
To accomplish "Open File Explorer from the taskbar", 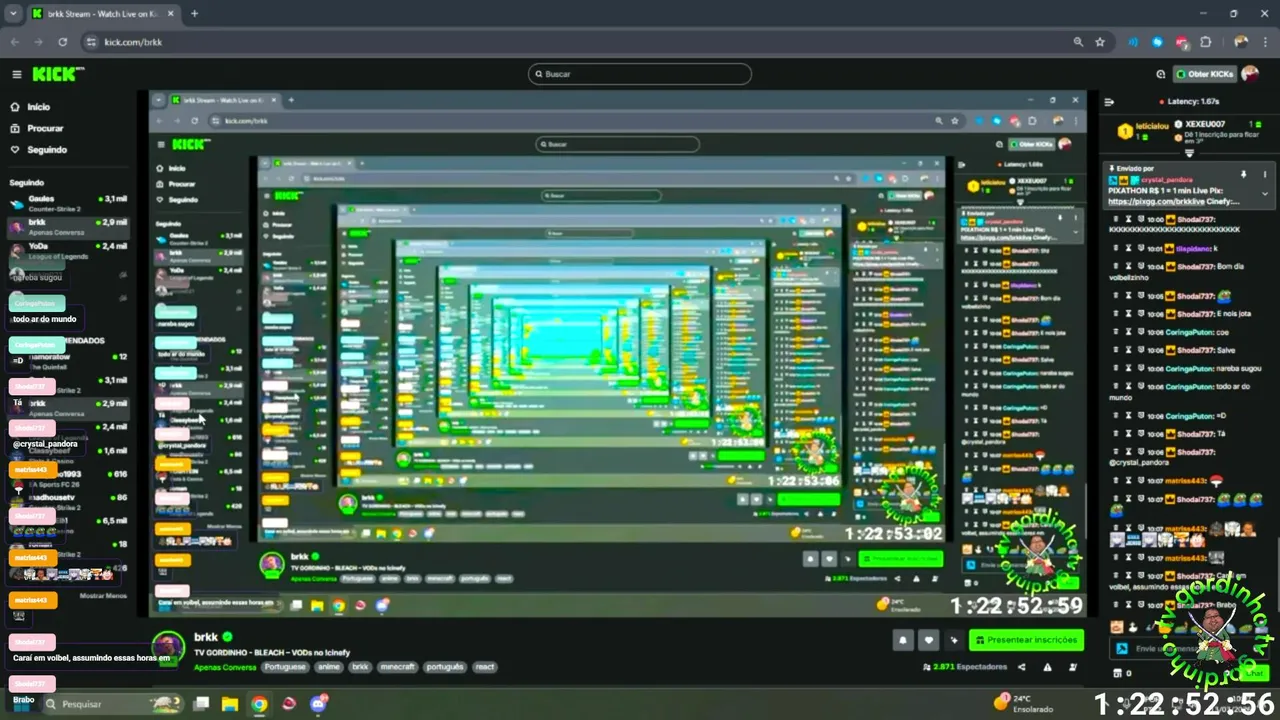I will [229, 704].
